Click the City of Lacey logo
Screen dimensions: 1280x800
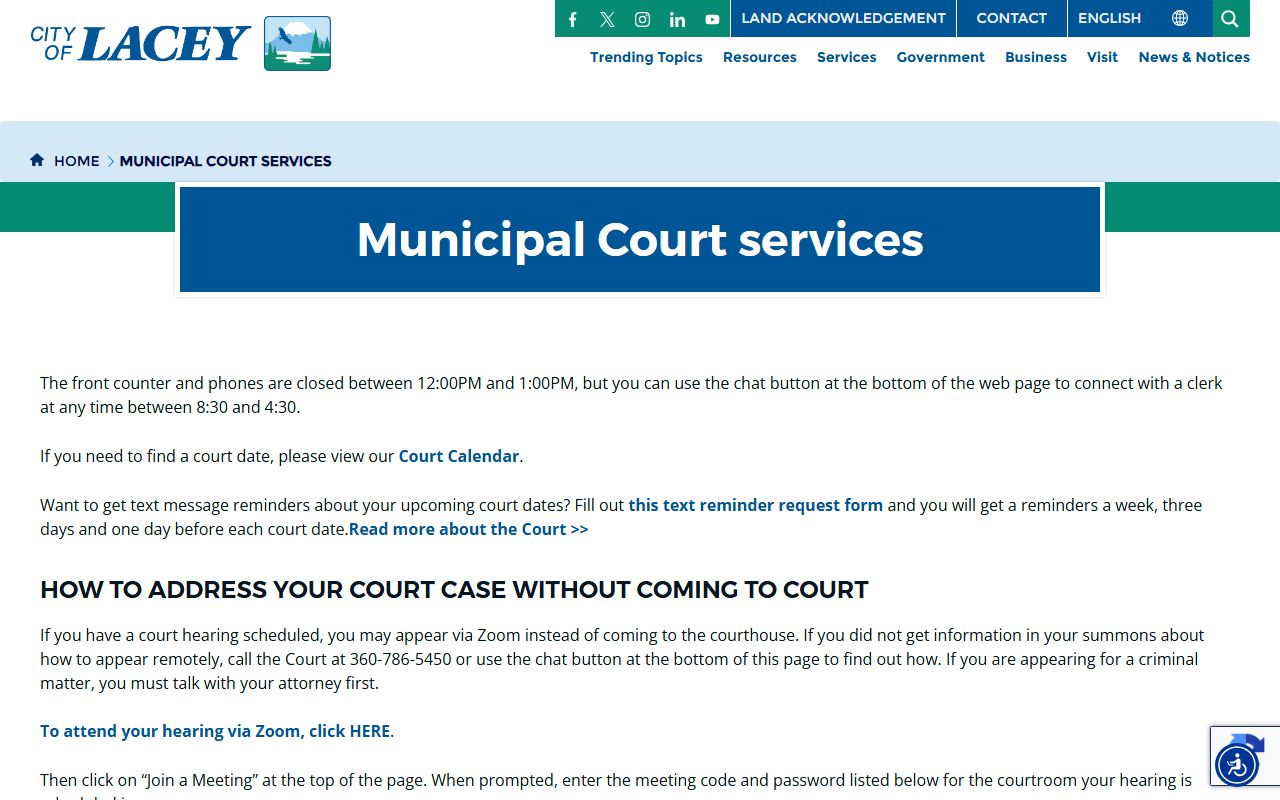point(181,43)
